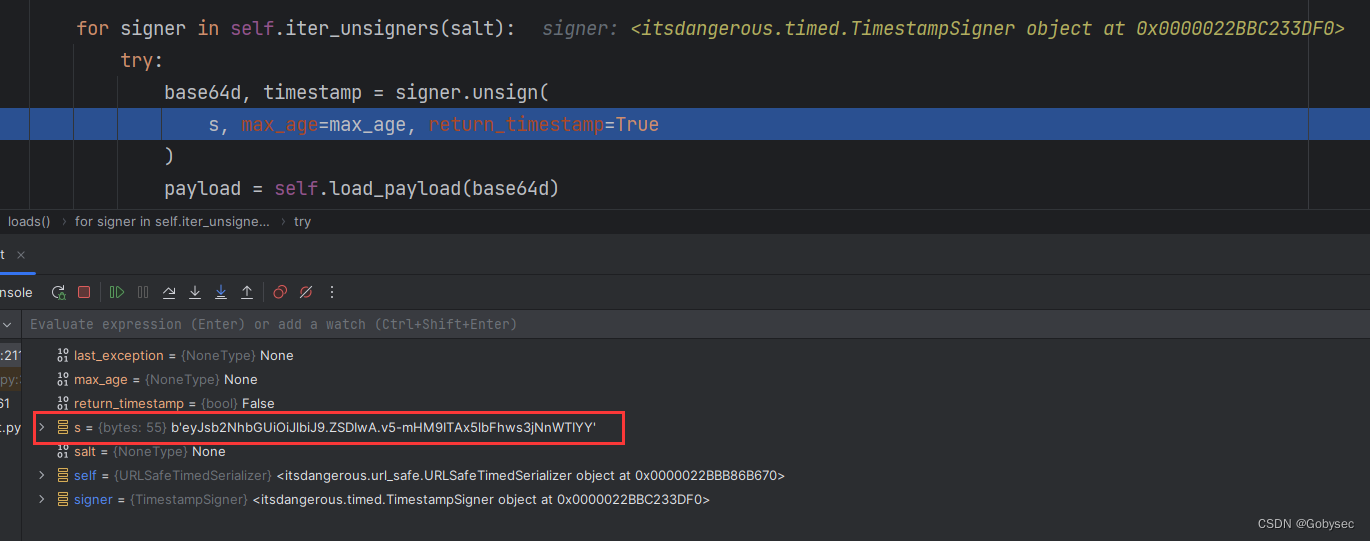
Task: Click the URLSafeTimedSerializer object value text
Action: 531,475
